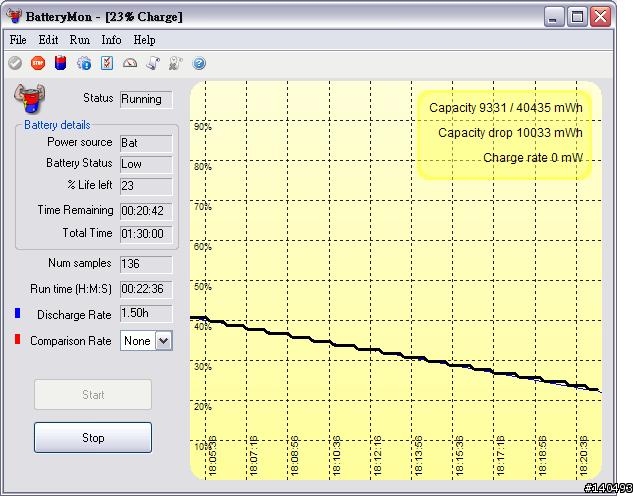The image size is (640, 496).
Task: Click the 'Battery details' group label
Action: click(57, 125)
